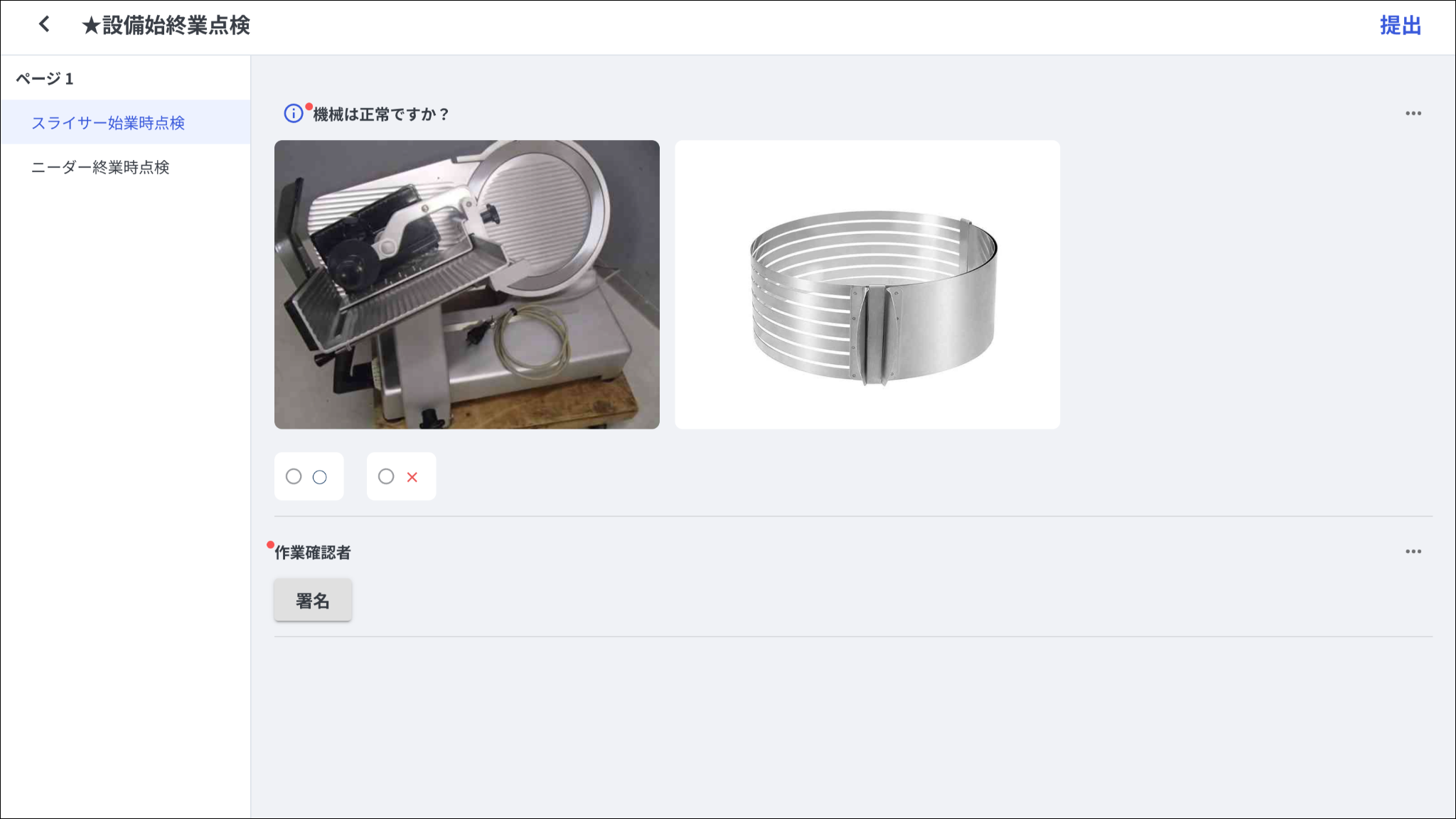Select the ○ (circle) radio option
The height and width of the screenshot is (819, 1456).
294,476
